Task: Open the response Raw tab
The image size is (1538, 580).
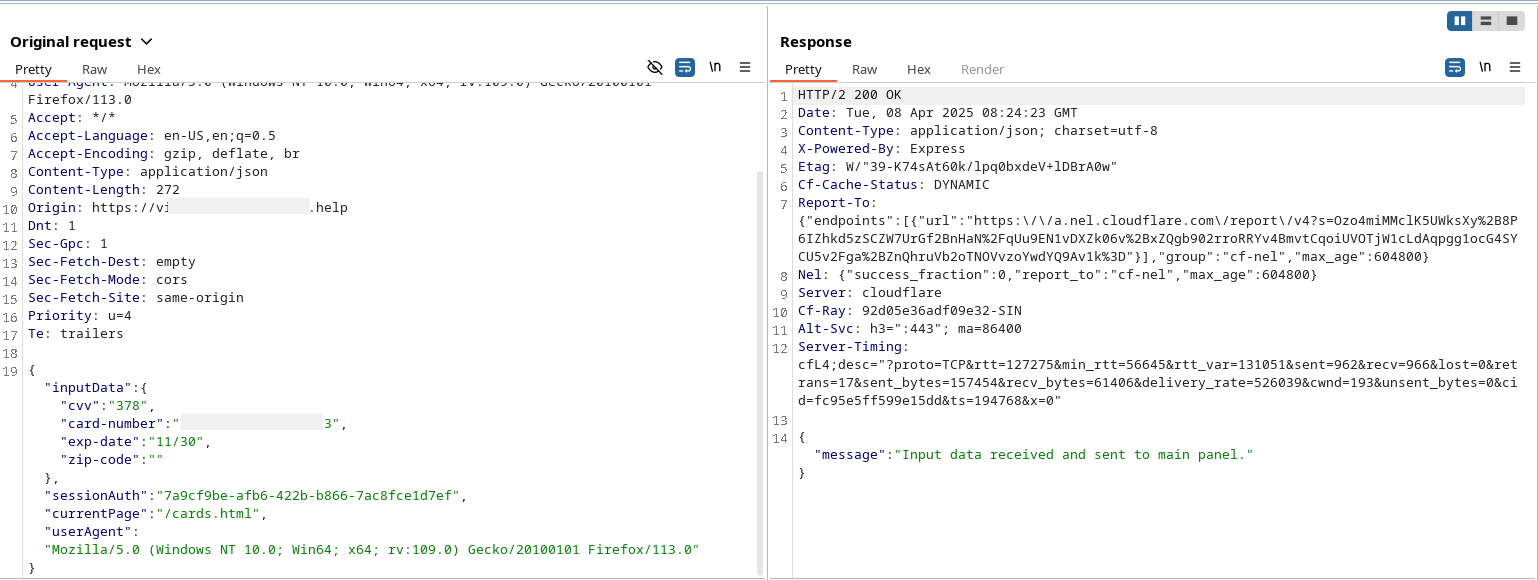Action: tap(865, 69)
